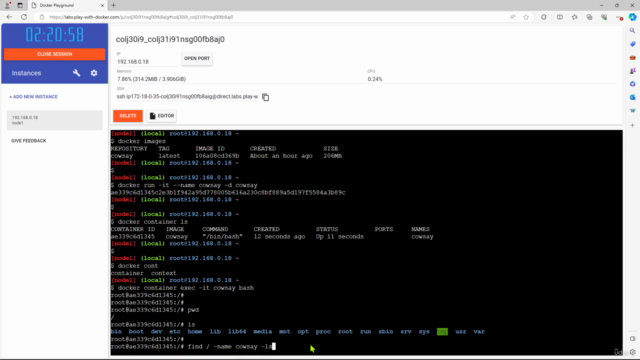Click the orange DELETE button
640x360 pixels.
tap(128, 116)
